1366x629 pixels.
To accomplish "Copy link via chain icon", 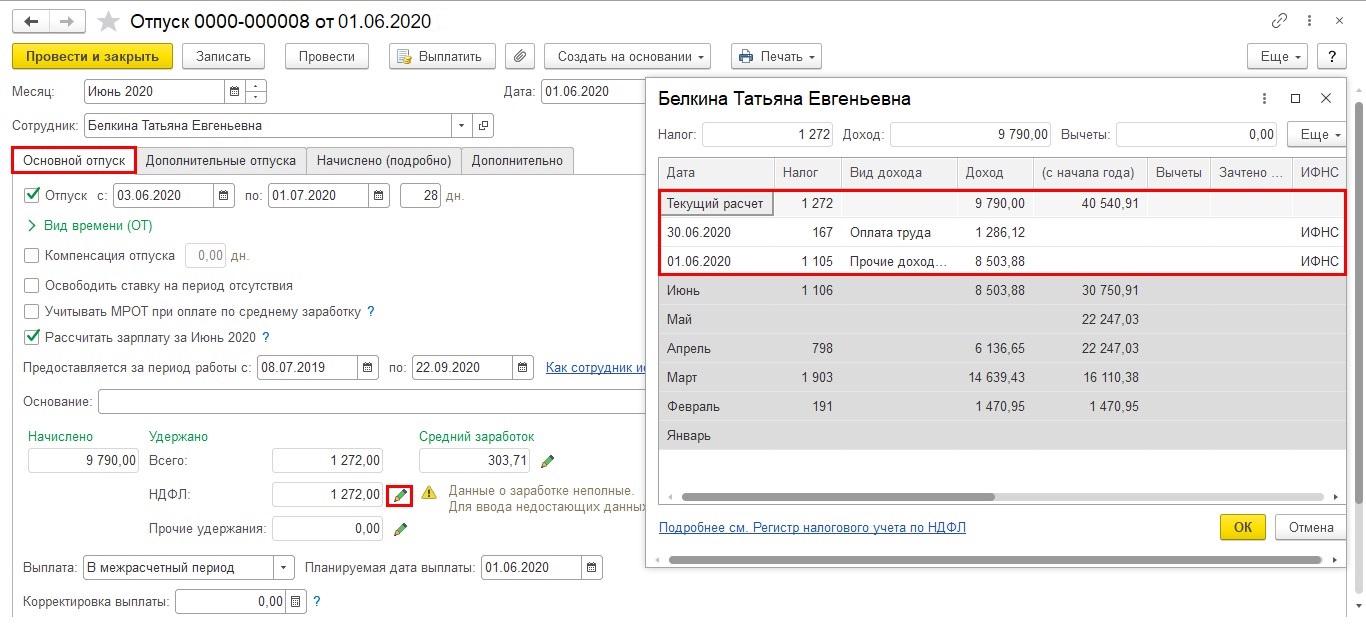I will pyautogui.click(x=1278, y=20).
